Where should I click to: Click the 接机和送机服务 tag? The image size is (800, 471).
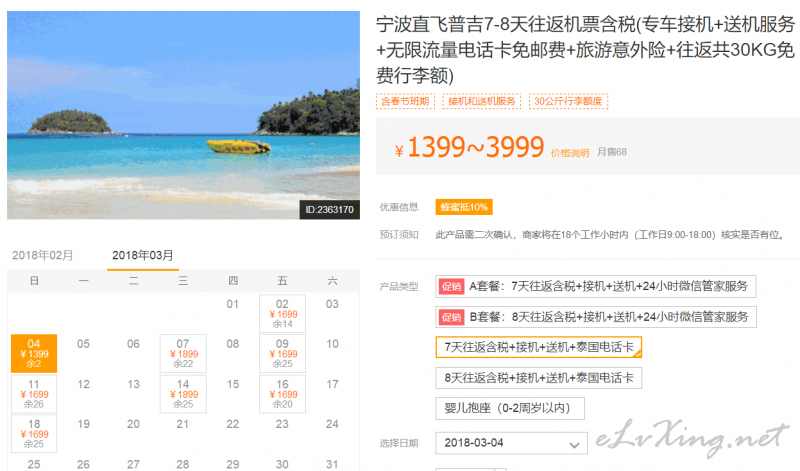(482, 101)
